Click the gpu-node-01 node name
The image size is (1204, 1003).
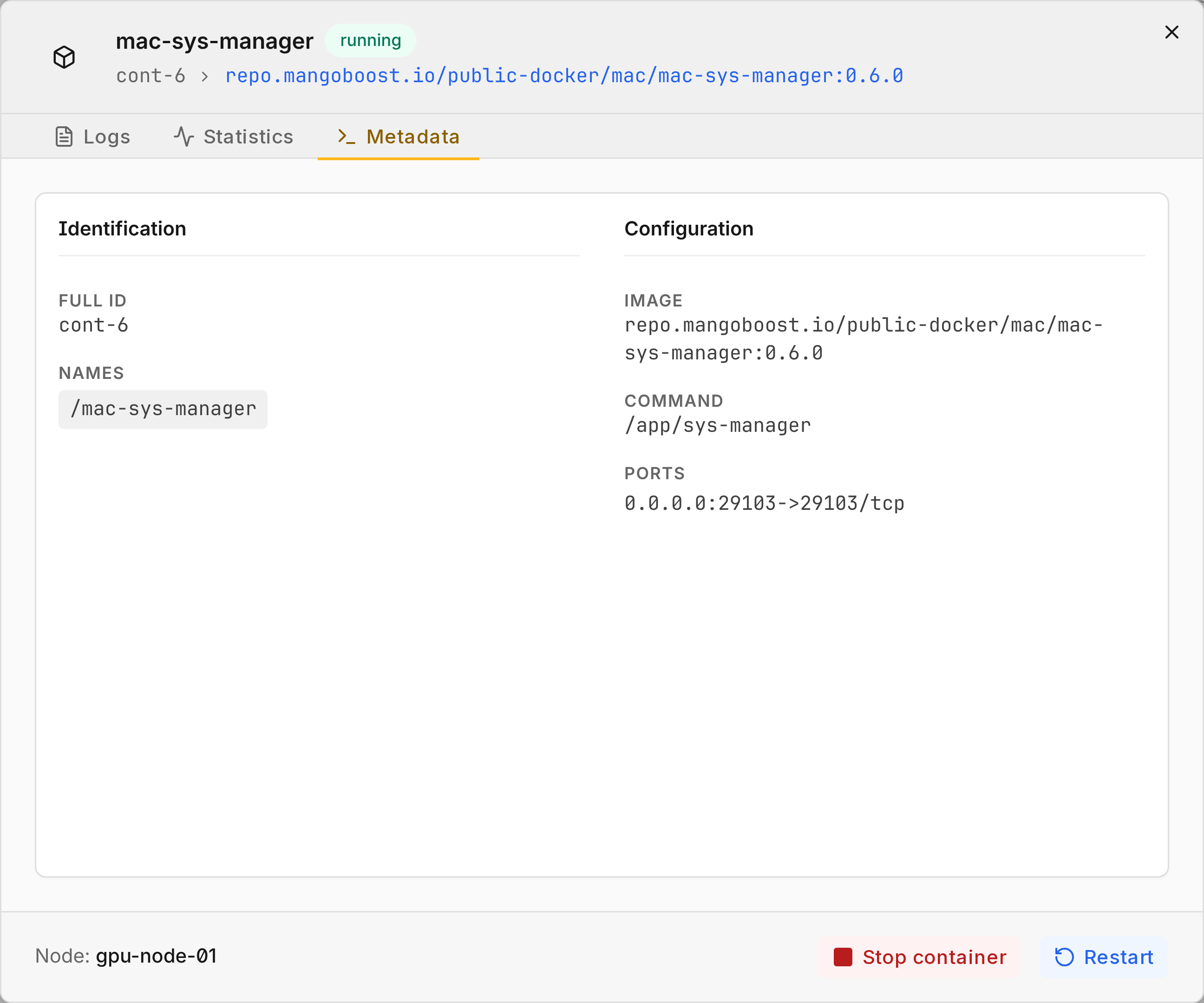tap(156, 956)
